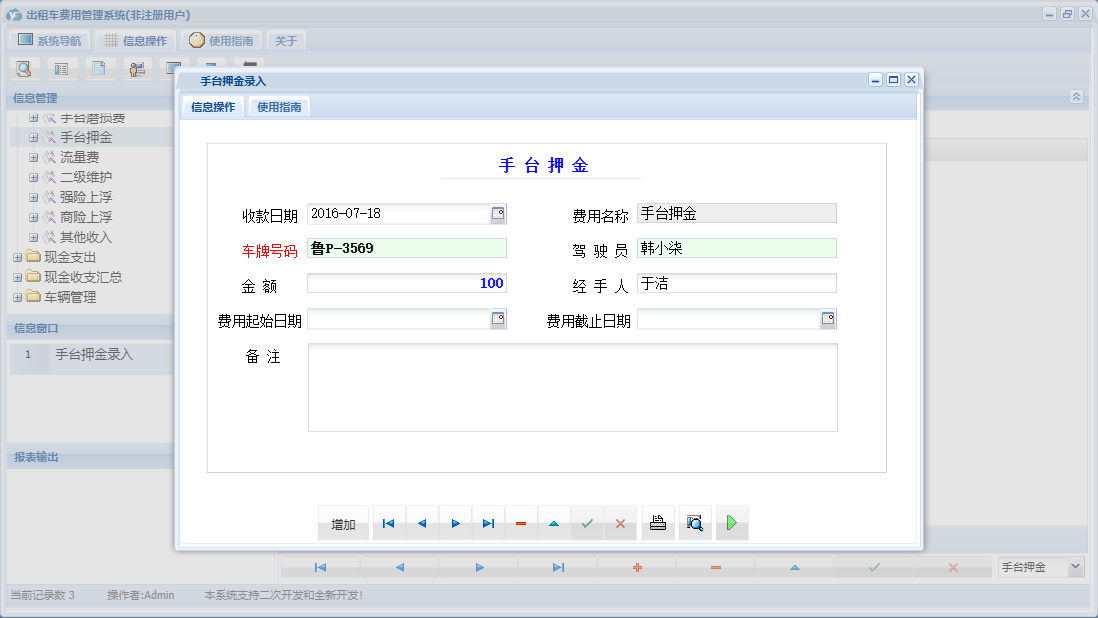Open the search magnifier icon in main toolbar
Image resolution: width=1098 pixels, height=618 pixels.
[23, 68]
